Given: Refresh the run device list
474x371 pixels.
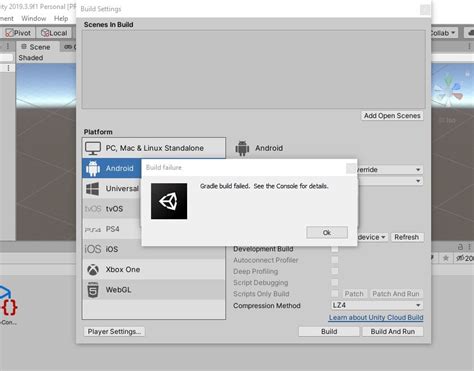Looking at the screenshot, I should pos(407,237).
